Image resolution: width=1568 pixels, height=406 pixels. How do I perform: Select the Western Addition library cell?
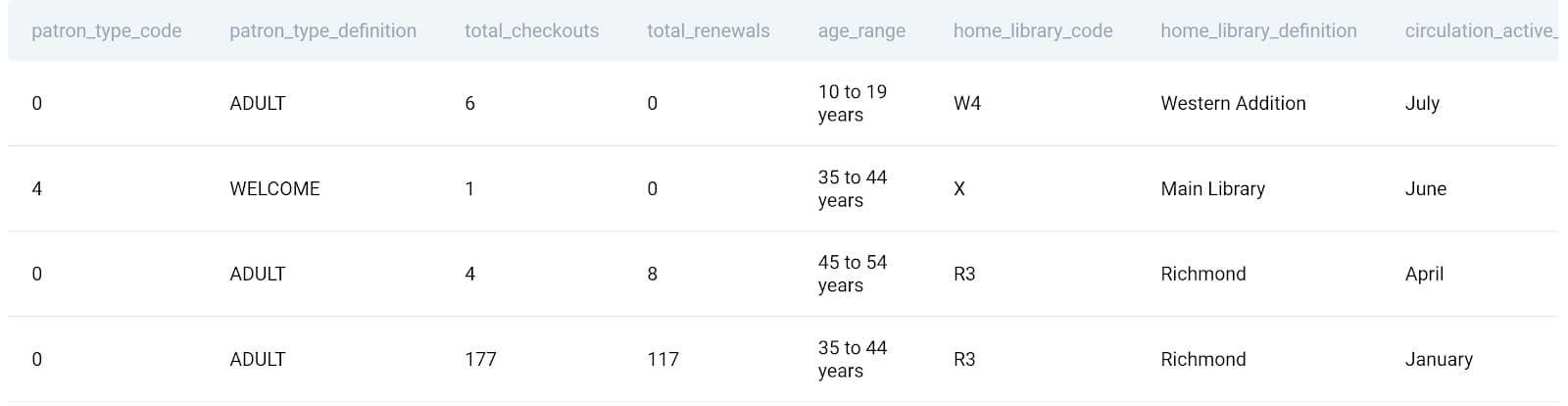(x=1233, y=104)
